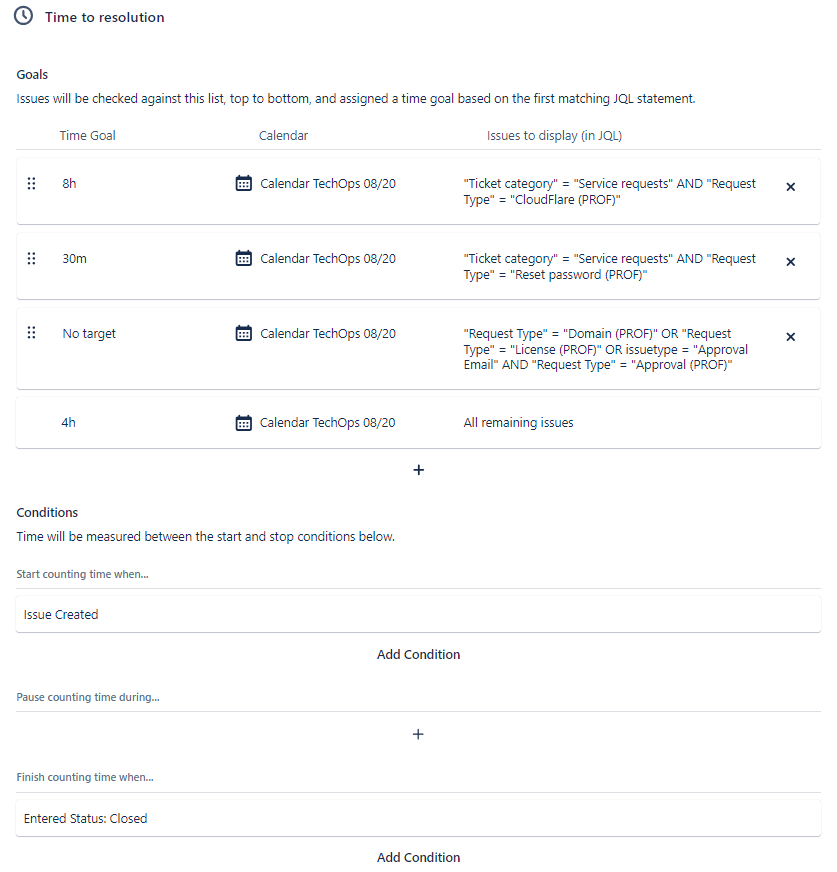This screenshot has height=872, width=837.
Task: Click calendar icon in the 4h row
Action: pos(244,423)
